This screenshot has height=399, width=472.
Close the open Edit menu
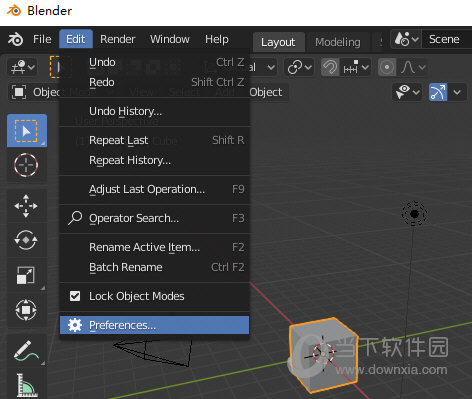[x=76, y=39]
